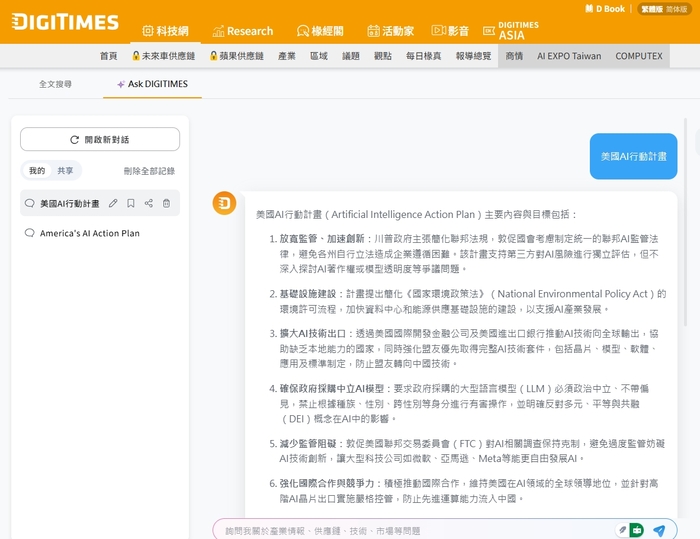The width and height of the screenshot is (700, 539).
Task: Send message with paper plane icon
Action: coord(659,531)
